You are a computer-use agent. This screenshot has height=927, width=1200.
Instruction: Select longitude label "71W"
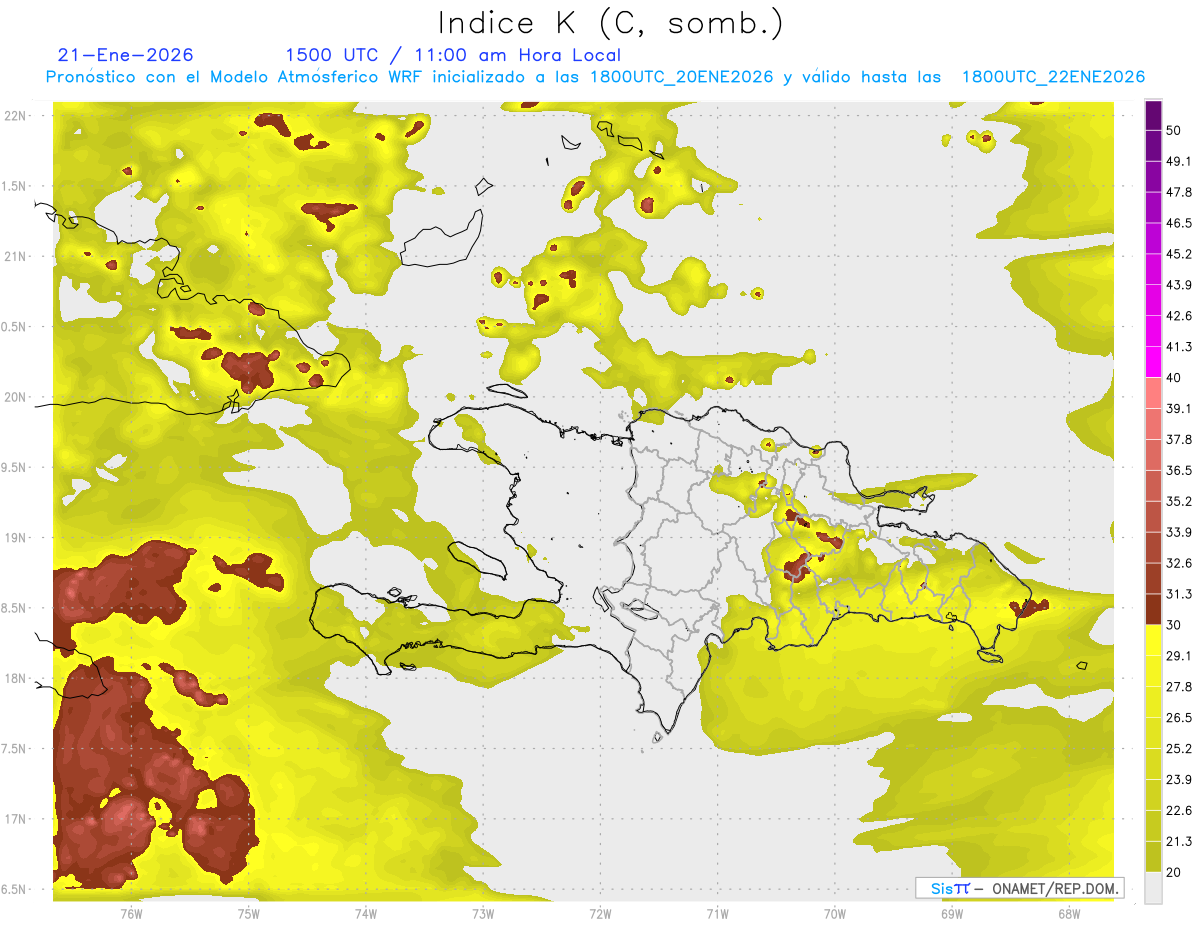click(x=717, y=913)
